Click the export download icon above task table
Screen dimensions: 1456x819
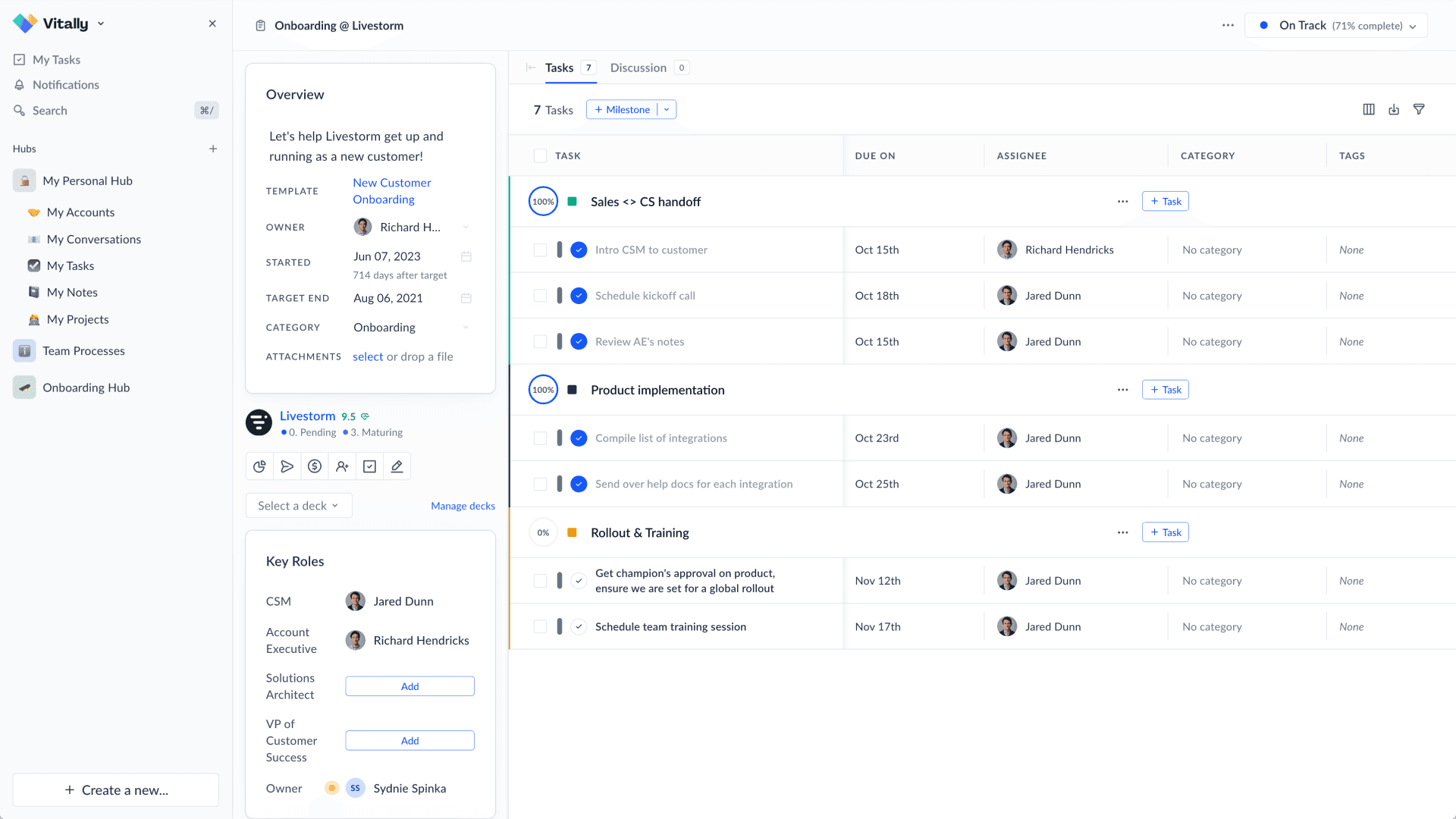point(1394,109)
